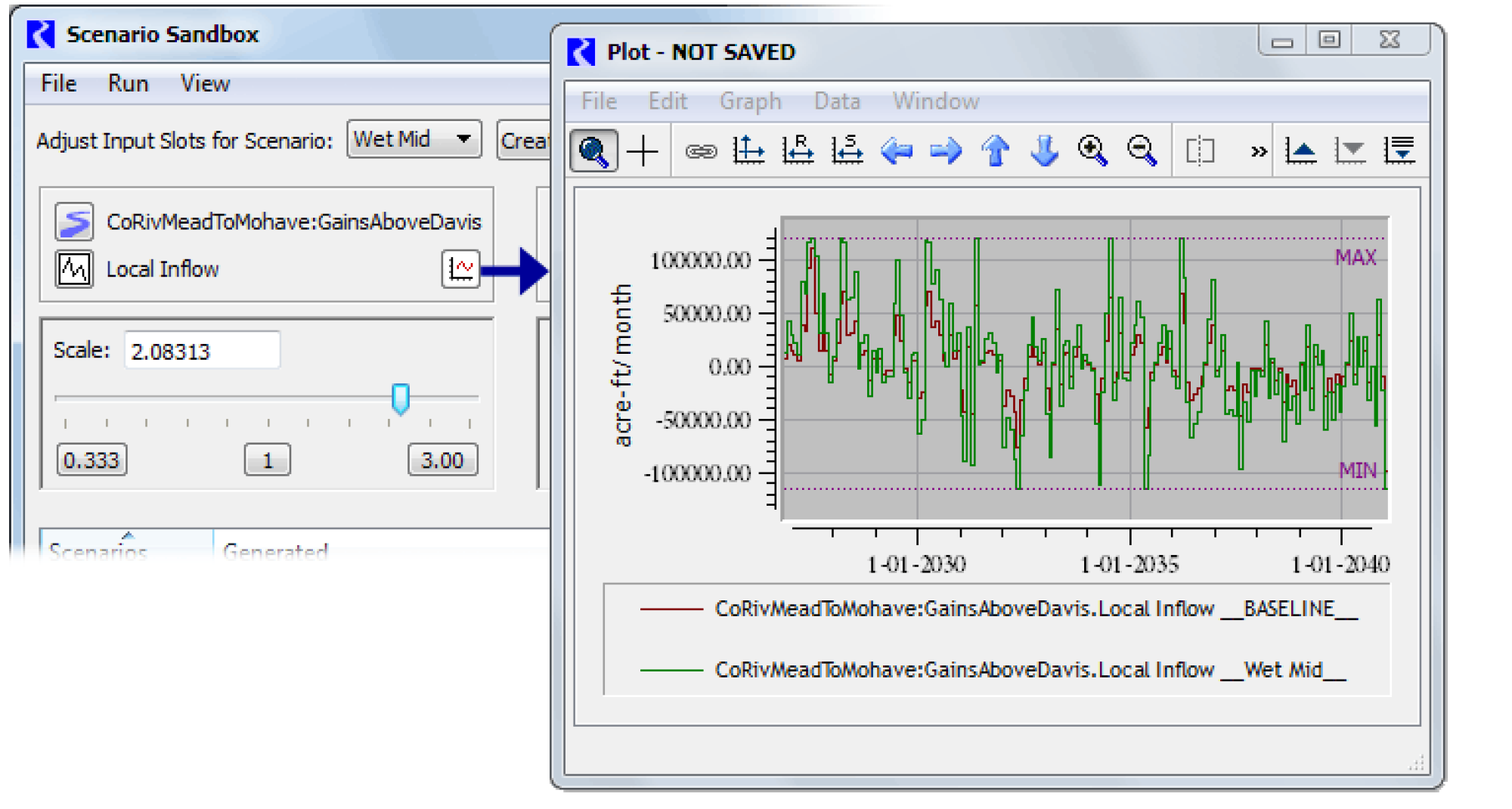
Task: Select the zoom magnifier tool in Plot toolbar
Action: click(593, 151)
